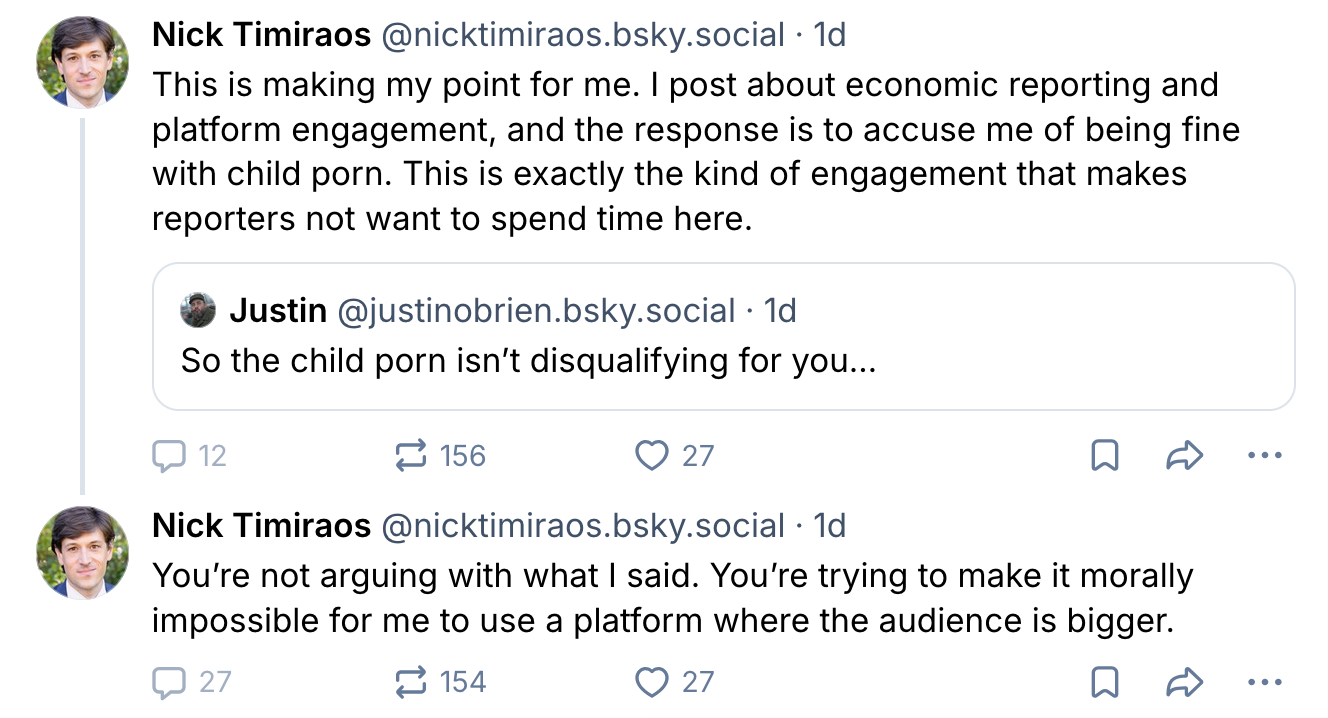Click @nicktimiraos.bsky.social handle on second post
This screenshot has height=718, width=1328.
pyautogui.click(x=584, y=525)
